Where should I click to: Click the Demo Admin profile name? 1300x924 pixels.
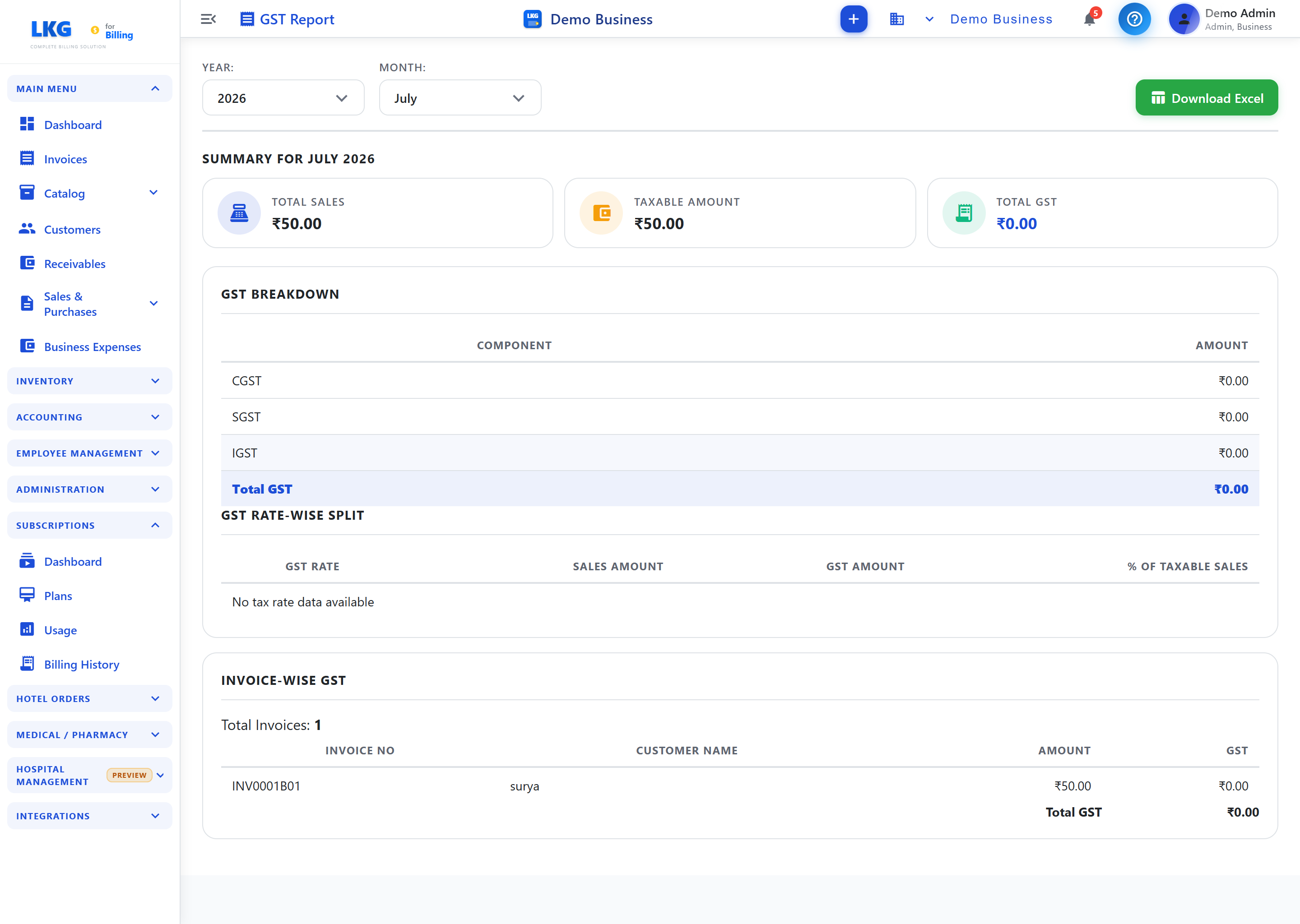(x=1240, y=13)
